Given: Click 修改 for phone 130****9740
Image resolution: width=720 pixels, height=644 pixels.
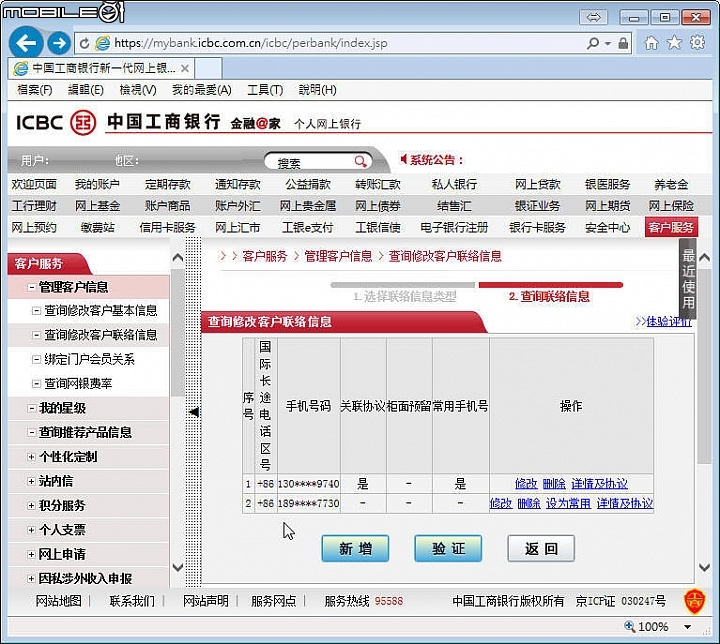Looking at the screenshot, I should [526, 483].
